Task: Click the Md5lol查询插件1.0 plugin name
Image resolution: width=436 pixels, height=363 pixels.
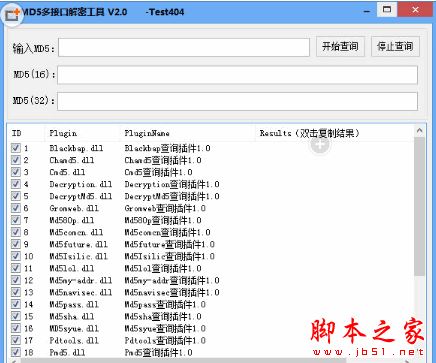Action: (x=163, y=268)
